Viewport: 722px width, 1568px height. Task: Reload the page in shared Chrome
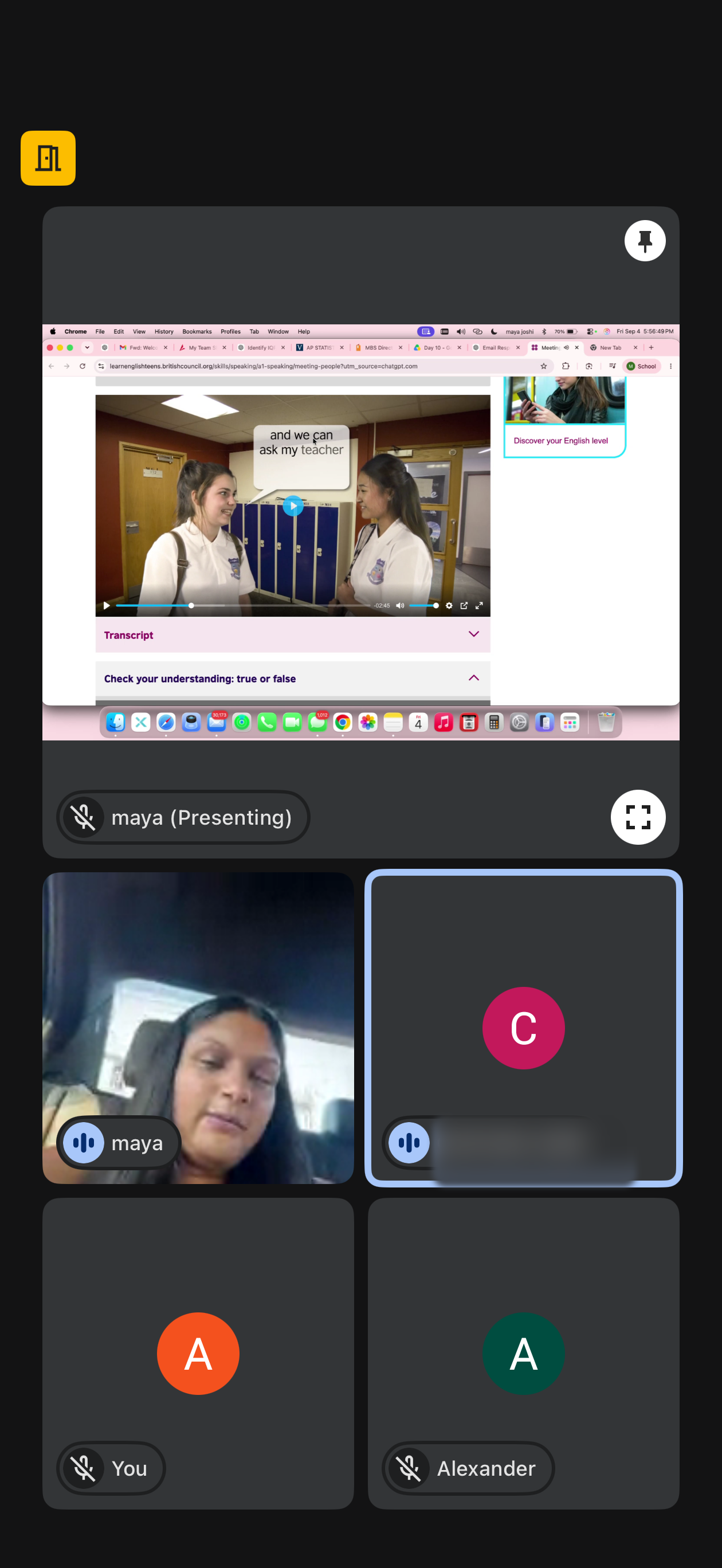coord(82,366)
